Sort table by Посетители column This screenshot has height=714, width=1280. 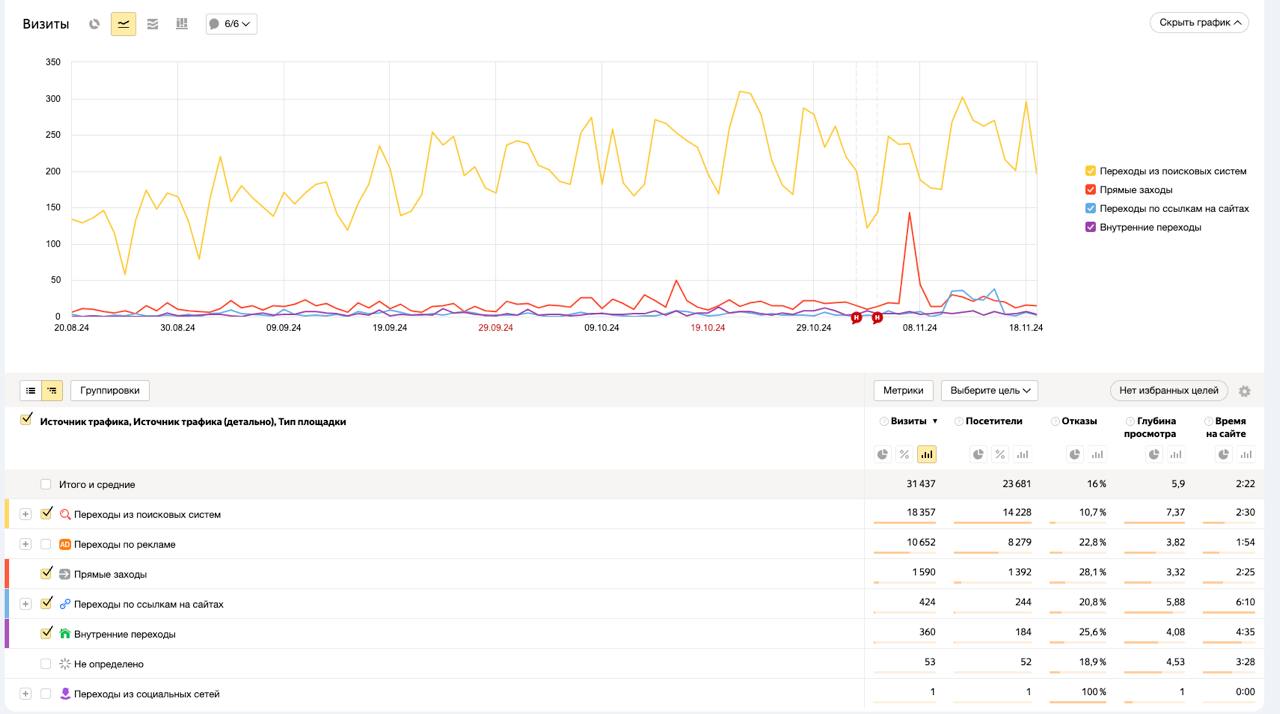993,421
